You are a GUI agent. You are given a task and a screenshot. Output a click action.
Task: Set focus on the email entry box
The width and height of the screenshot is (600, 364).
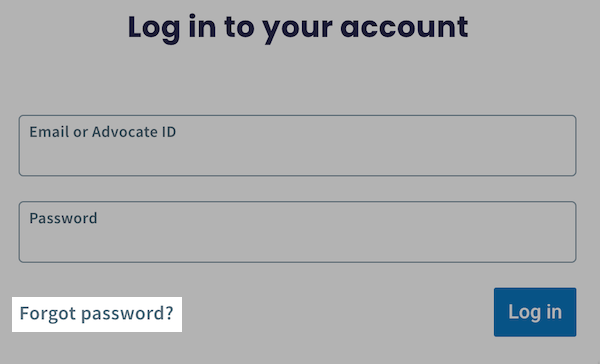[297, 145]
